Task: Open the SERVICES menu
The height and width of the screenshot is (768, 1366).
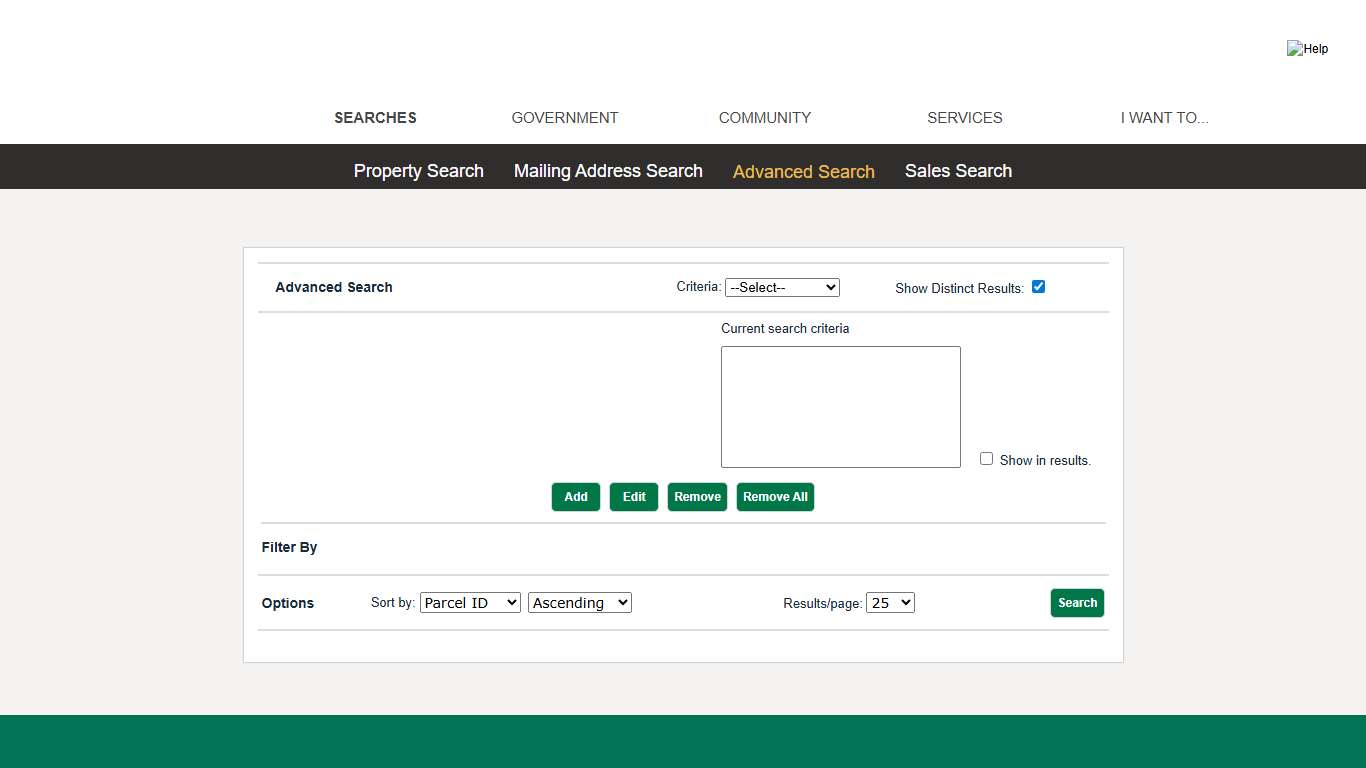Action: click(964, 117)
